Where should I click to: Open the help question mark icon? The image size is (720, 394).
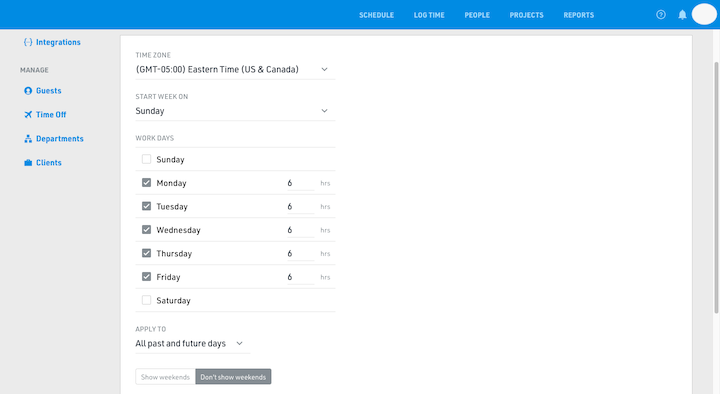[661, 15]
